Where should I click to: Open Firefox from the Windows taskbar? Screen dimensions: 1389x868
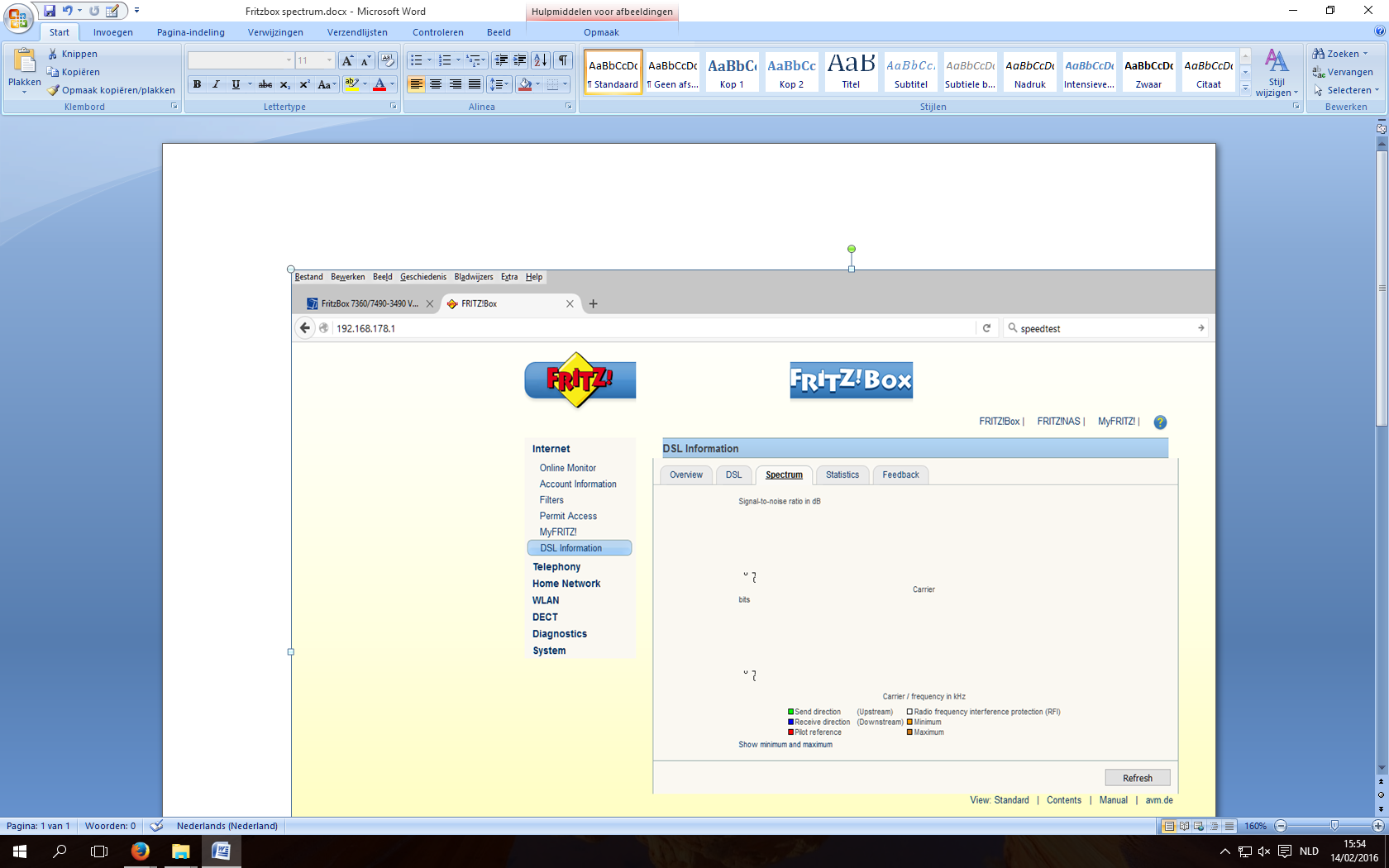pos(140,851)
